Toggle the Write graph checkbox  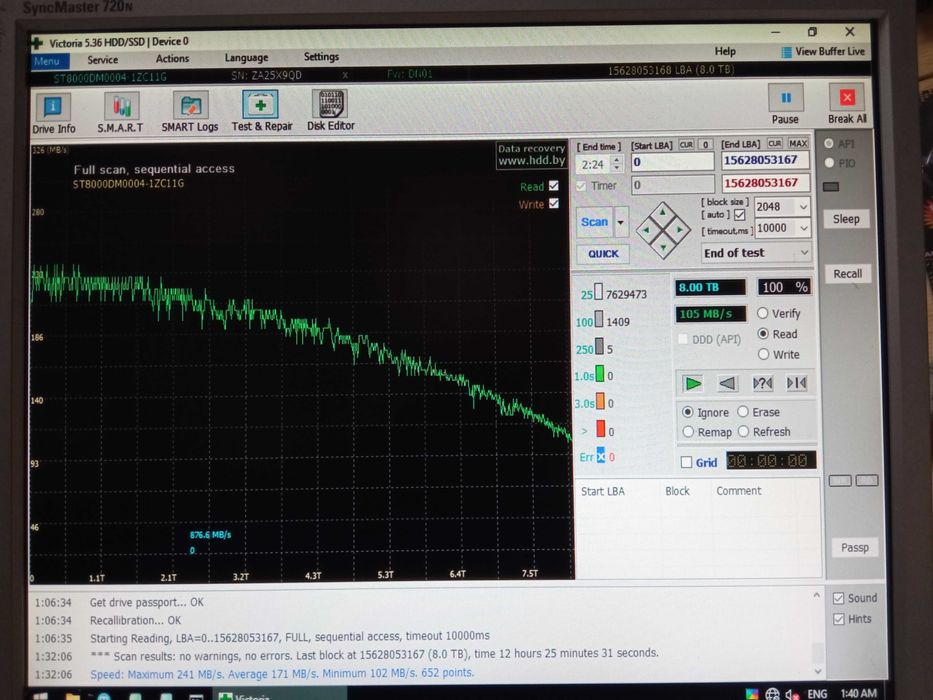554,204
